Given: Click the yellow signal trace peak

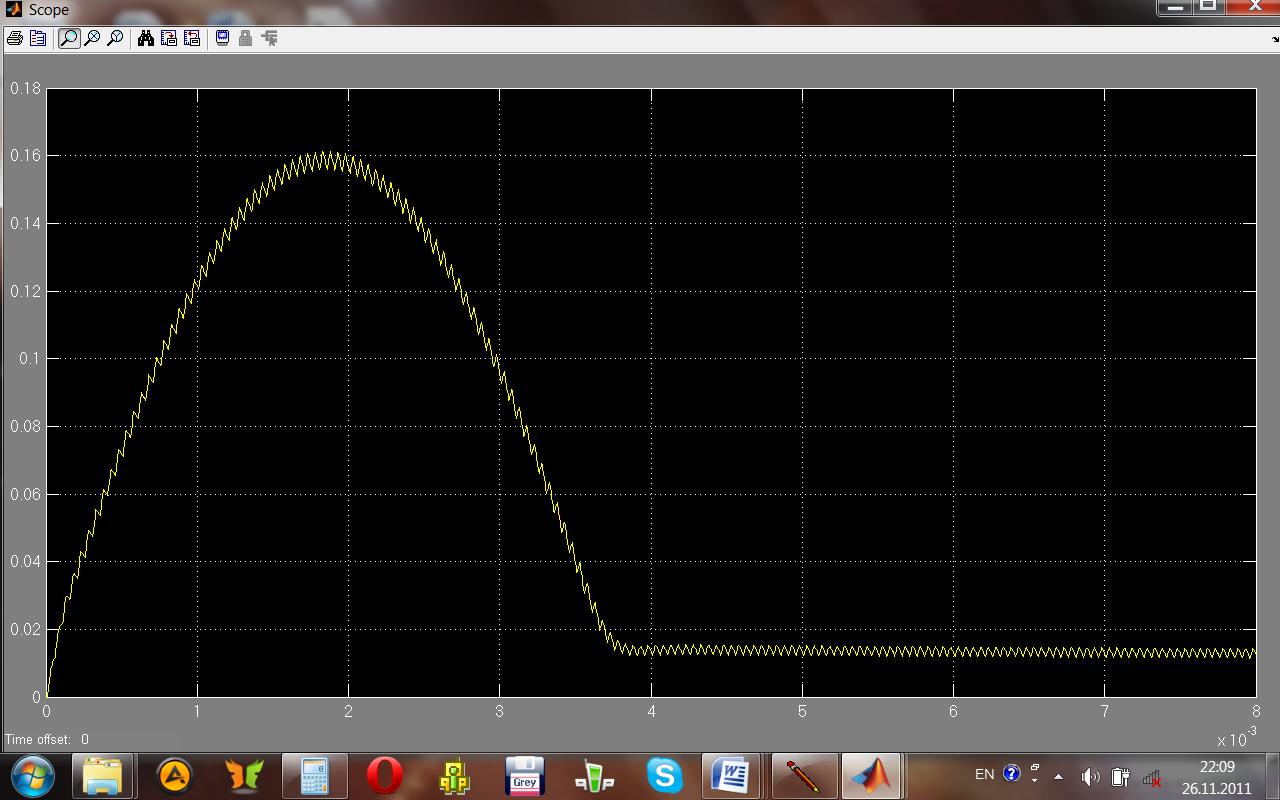Looking at the screenshot, I should (326, 158).
